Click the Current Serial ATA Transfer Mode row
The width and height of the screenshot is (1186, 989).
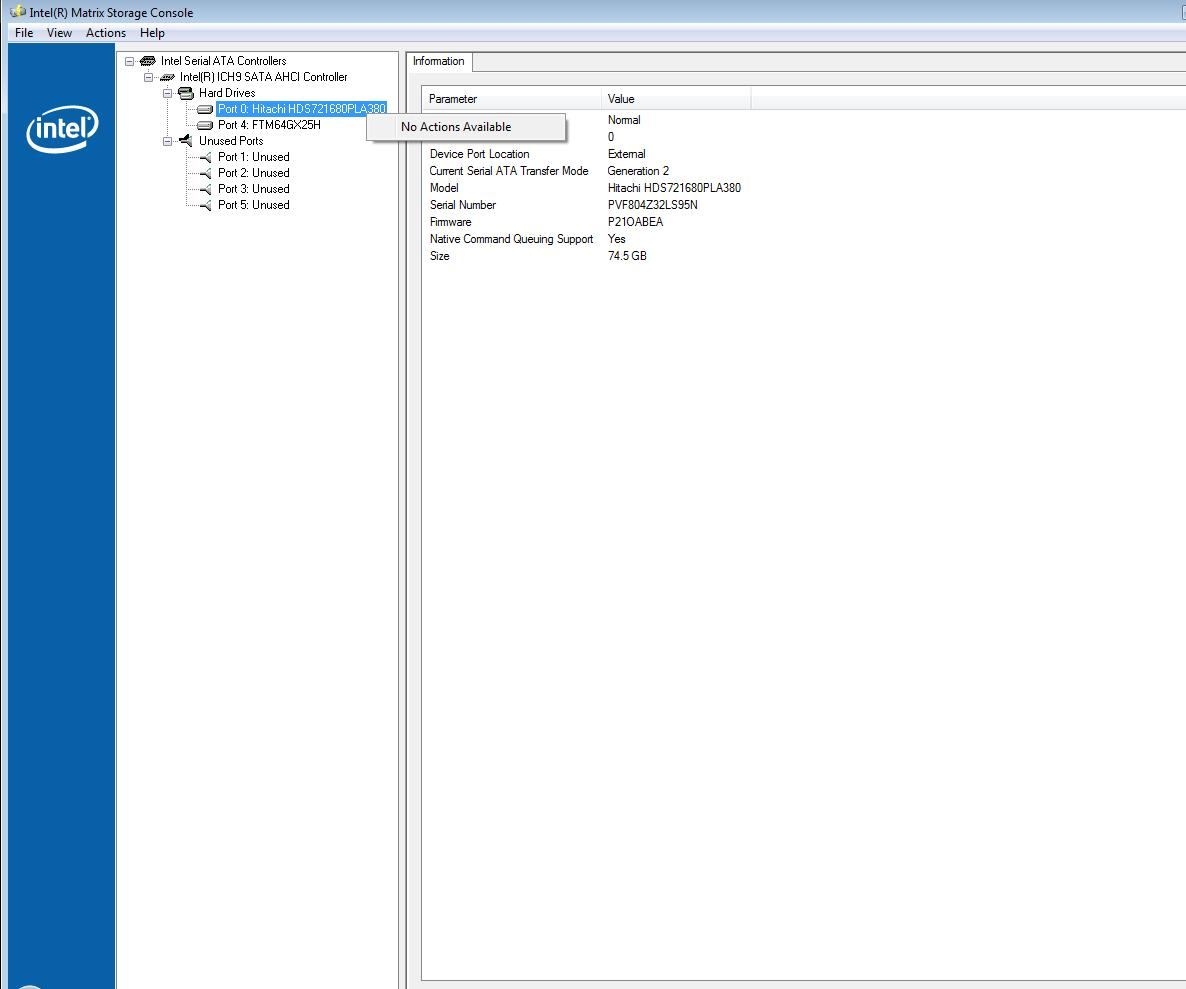(x=509, y=171)
